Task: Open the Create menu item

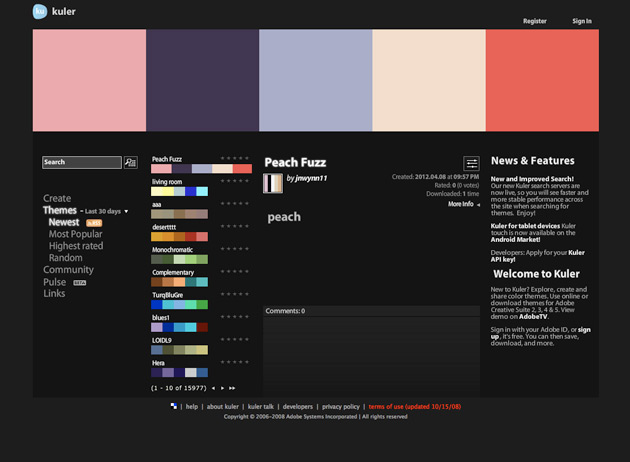Action: tap(57, 198)
